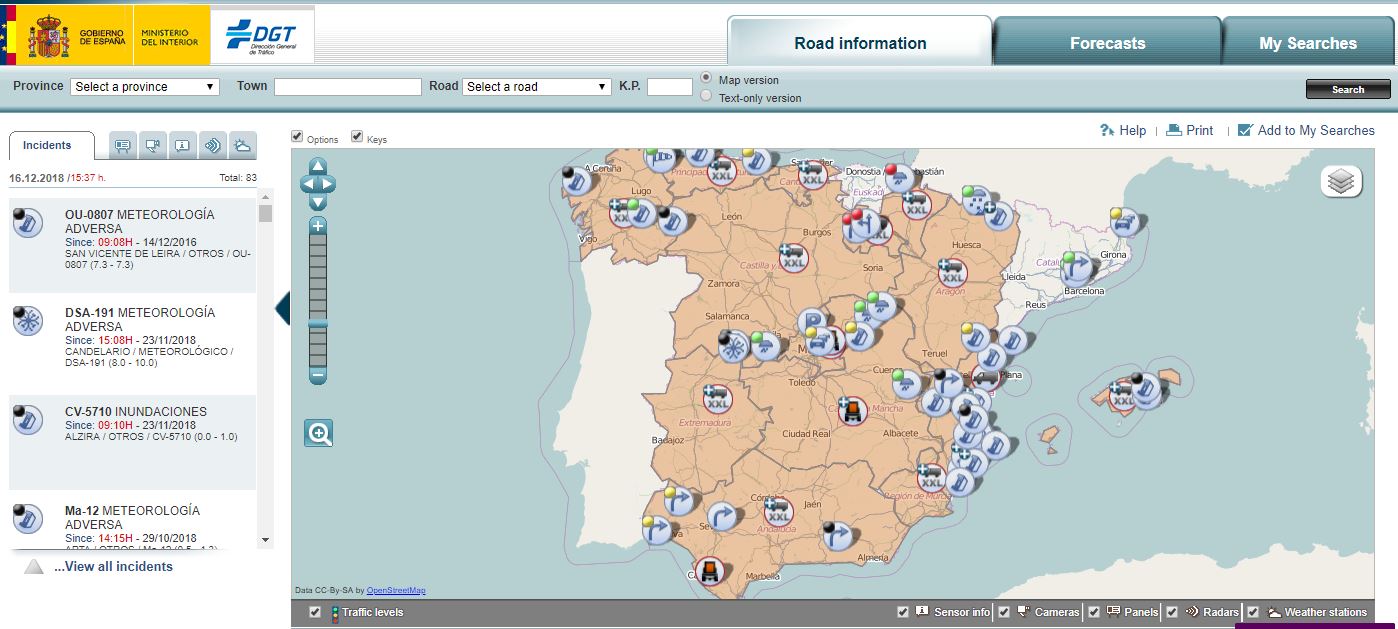
Task: Click the Search button
Action: [x=1348, y=89]
